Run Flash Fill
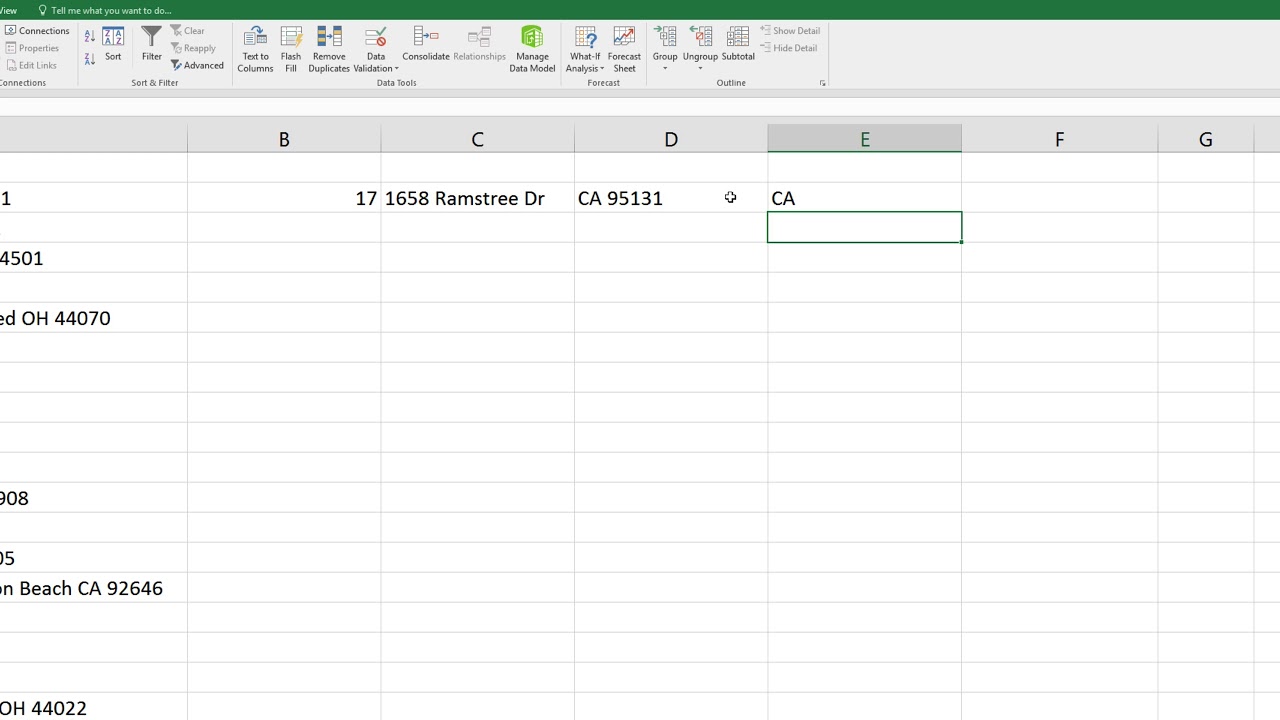The height and width of the screenshot is (720, 1280). [x=291, y=49]
